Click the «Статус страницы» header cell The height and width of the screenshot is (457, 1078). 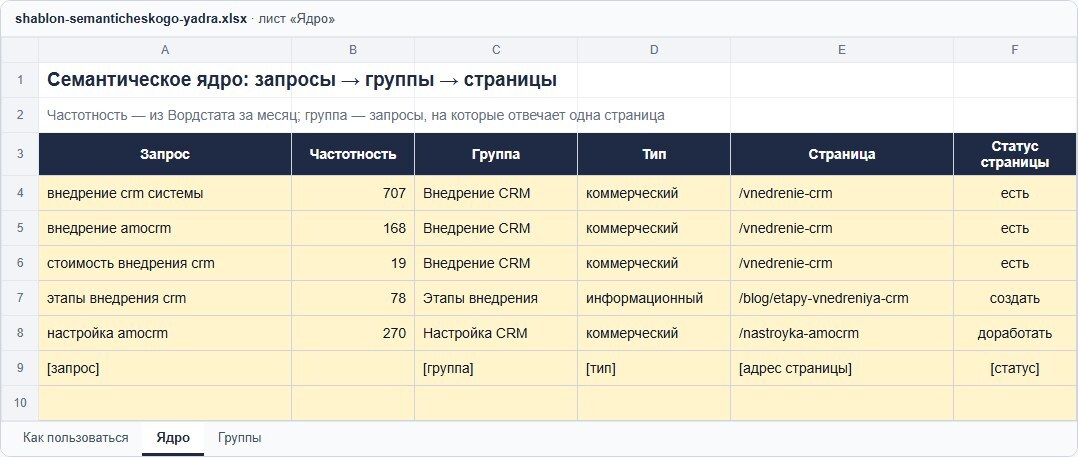(x=1015, y=154)
